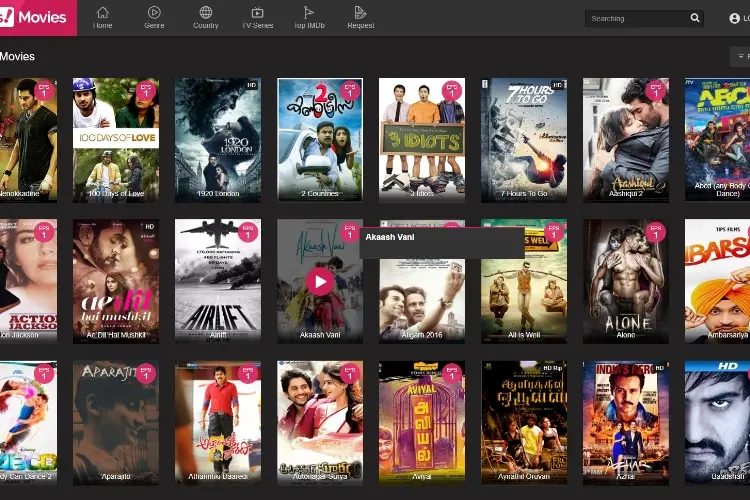
Task: Click the EPS 1 badge on Airlift
Action: point(248,232)
